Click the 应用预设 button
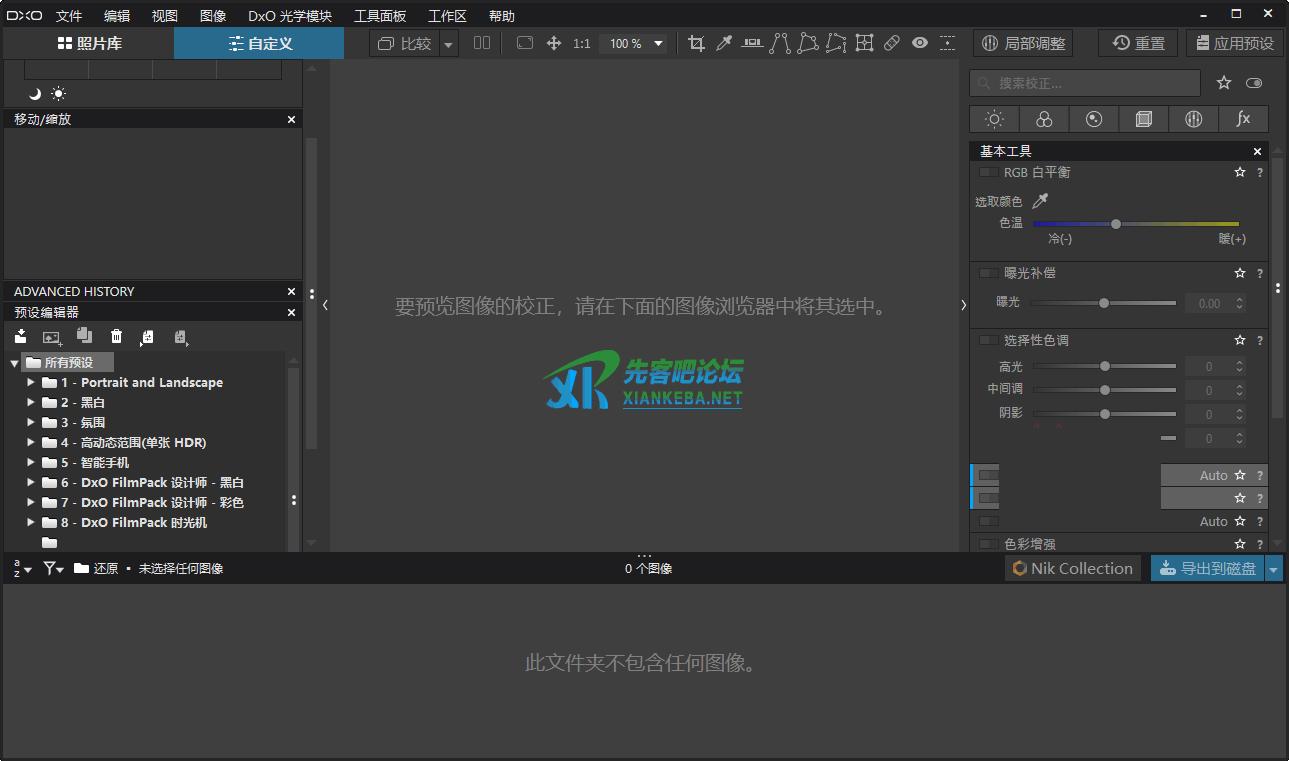 coord(1234,43)
